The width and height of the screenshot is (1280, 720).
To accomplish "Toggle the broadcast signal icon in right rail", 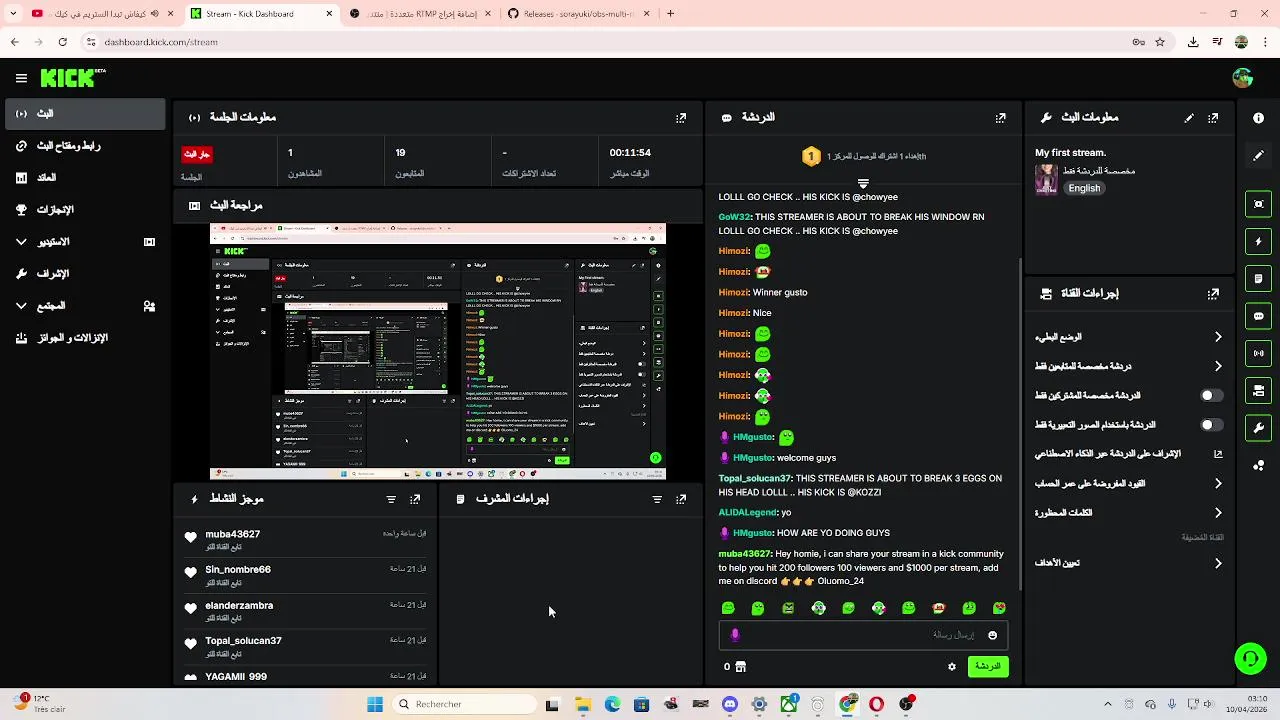I will (x=1258, y=353).
